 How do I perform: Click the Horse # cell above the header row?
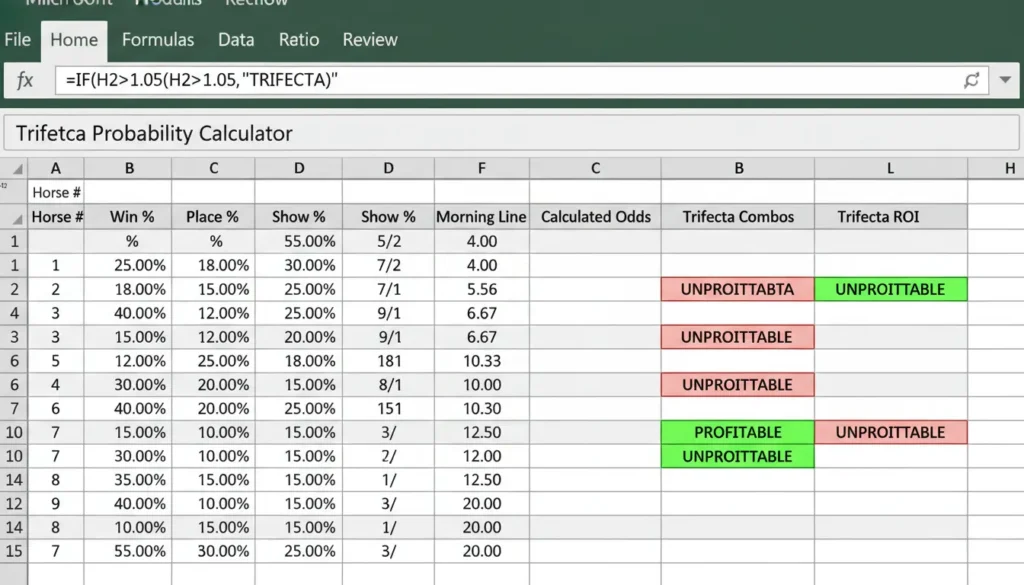[56, 192]
